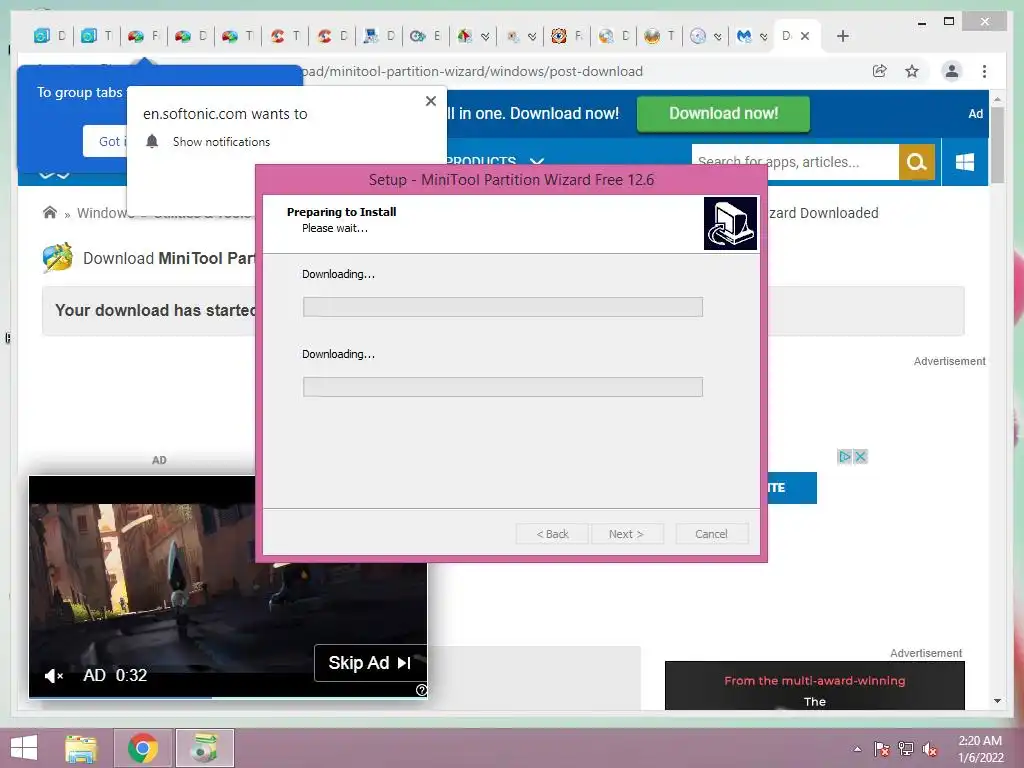Click the first Downloading progress bar
This screenshot has height=768, width=1024.
point(502,307)
